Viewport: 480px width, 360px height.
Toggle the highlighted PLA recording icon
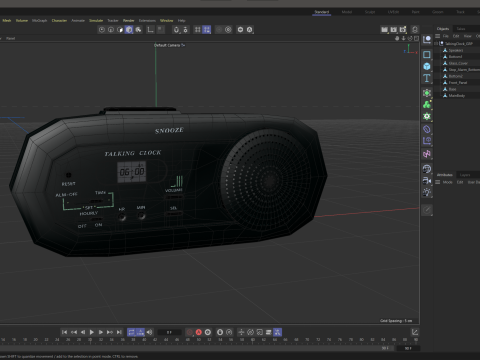point(277,332)
